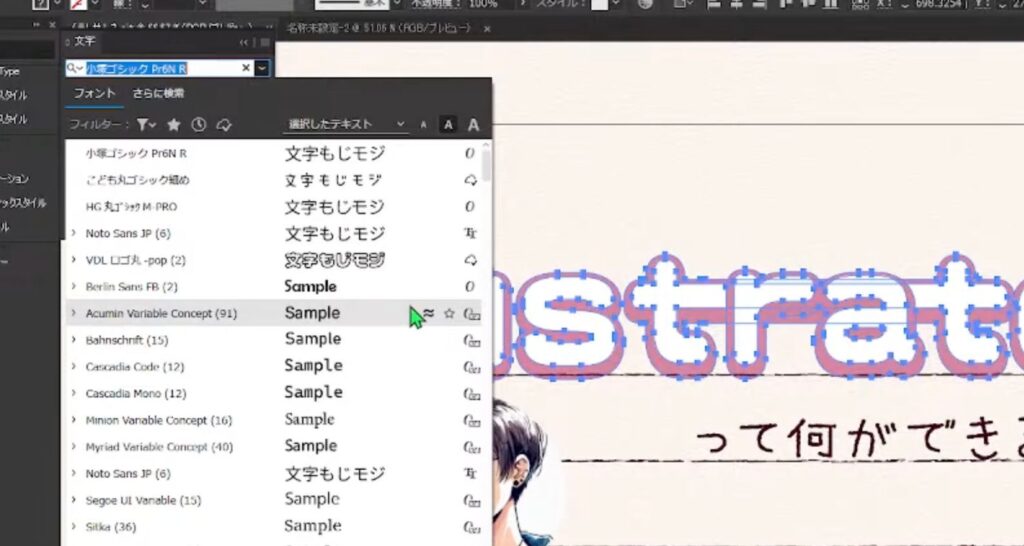The width and height of the screenshot is (1024, 546).
Task: Select the large sample size A
Action: (473, 125)
